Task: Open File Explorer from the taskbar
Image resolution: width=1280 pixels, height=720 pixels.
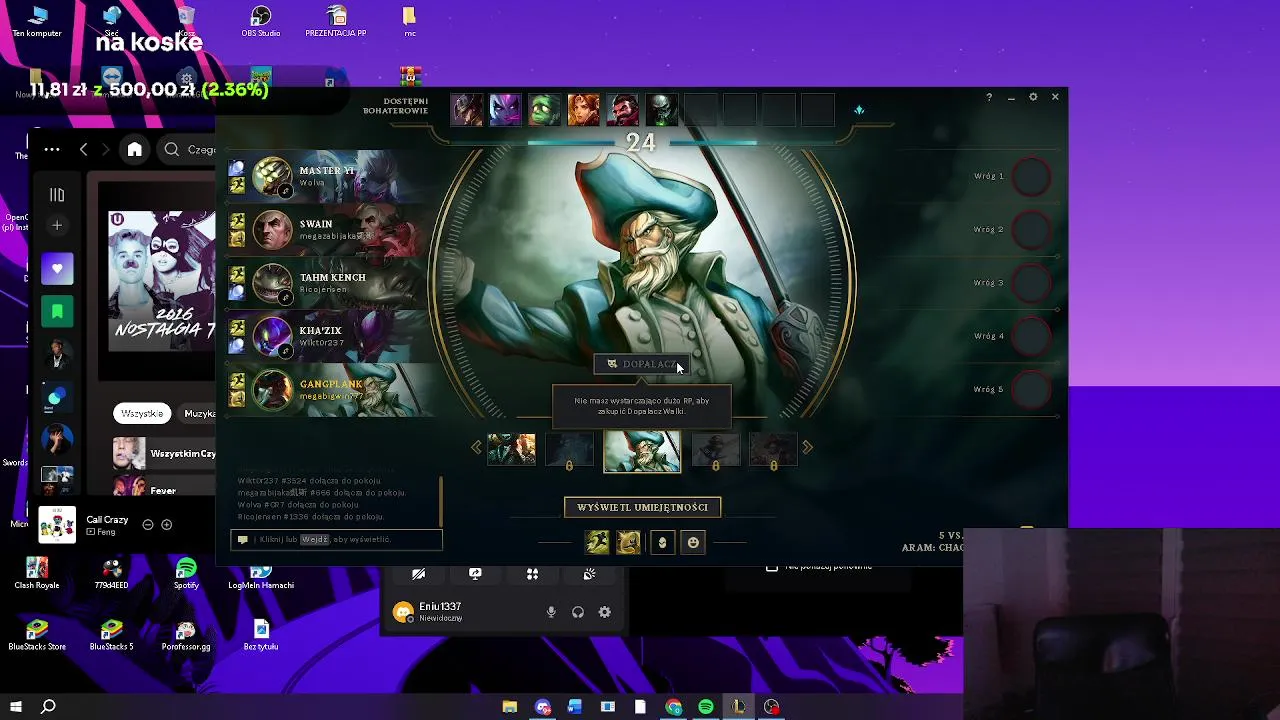Action: coord(510,707)
